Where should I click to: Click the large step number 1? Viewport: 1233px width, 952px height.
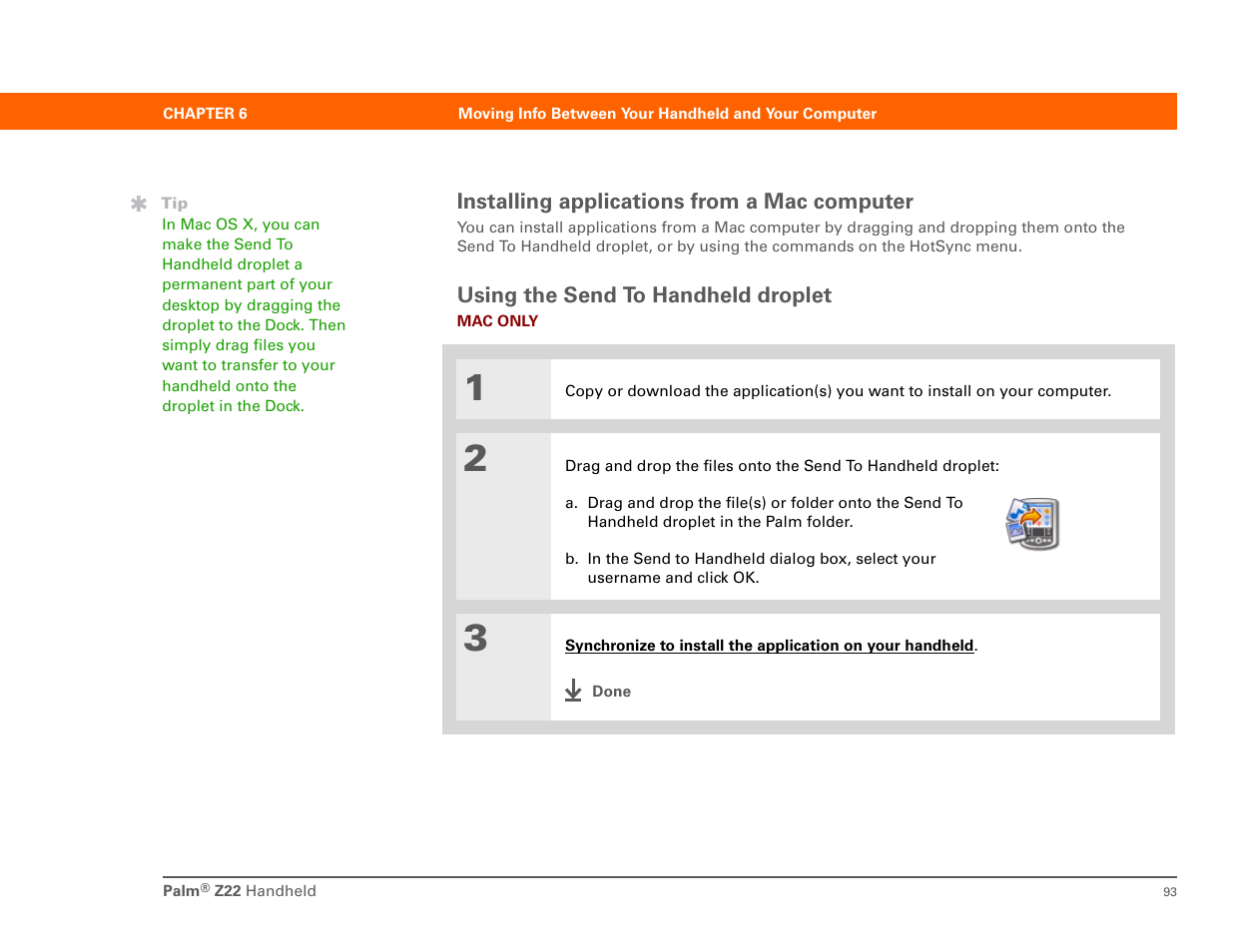(475, 387)
